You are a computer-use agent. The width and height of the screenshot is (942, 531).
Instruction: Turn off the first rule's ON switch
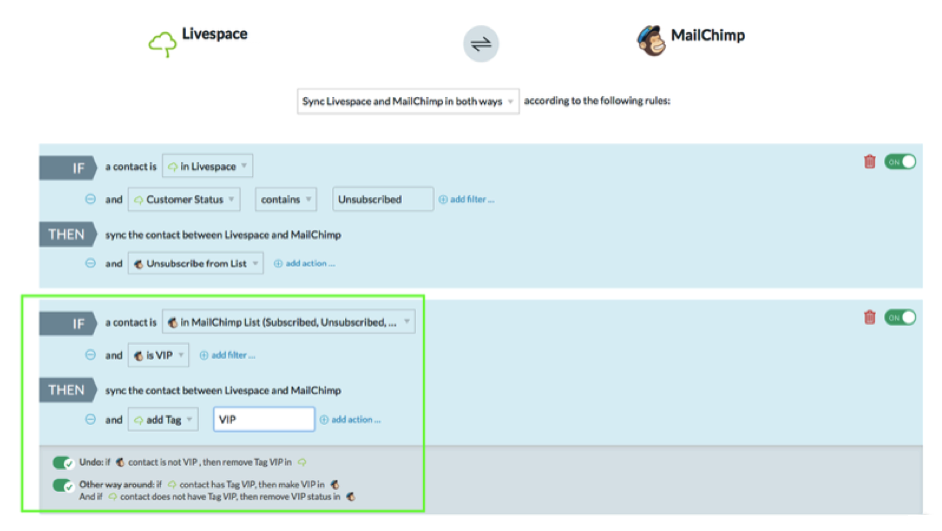tap(900, 162)
